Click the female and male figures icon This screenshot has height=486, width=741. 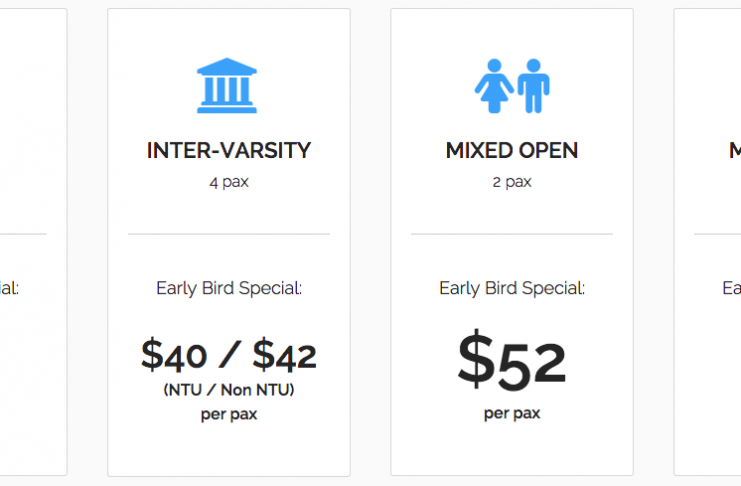(512, 86)
